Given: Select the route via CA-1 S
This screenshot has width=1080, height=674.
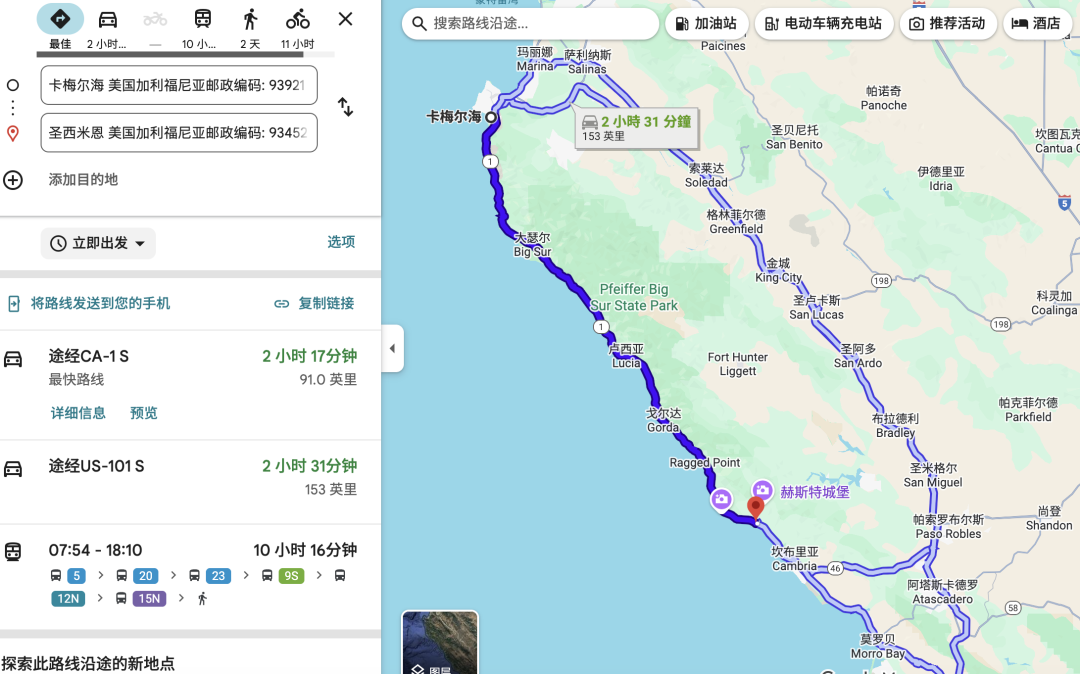Looking at the screenshot, I should (190, 385).
